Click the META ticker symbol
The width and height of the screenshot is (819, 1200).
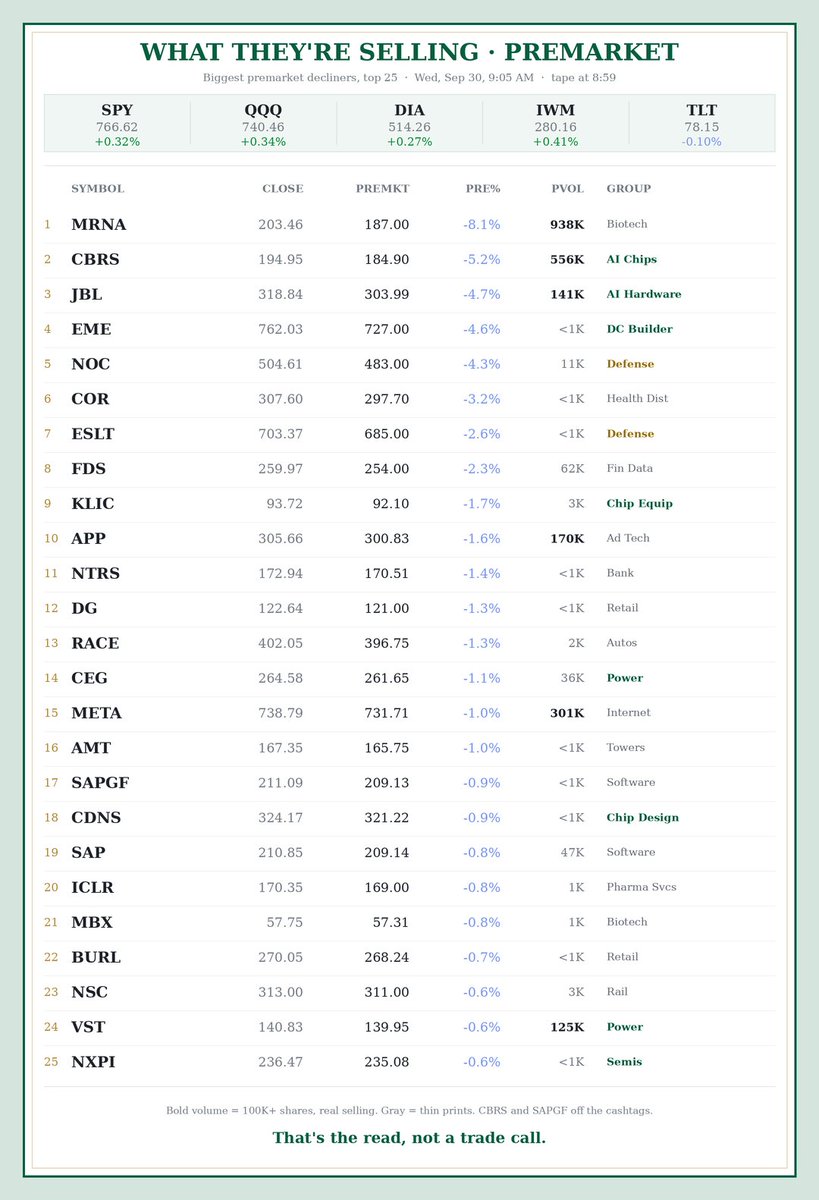(x=96, y=713)
